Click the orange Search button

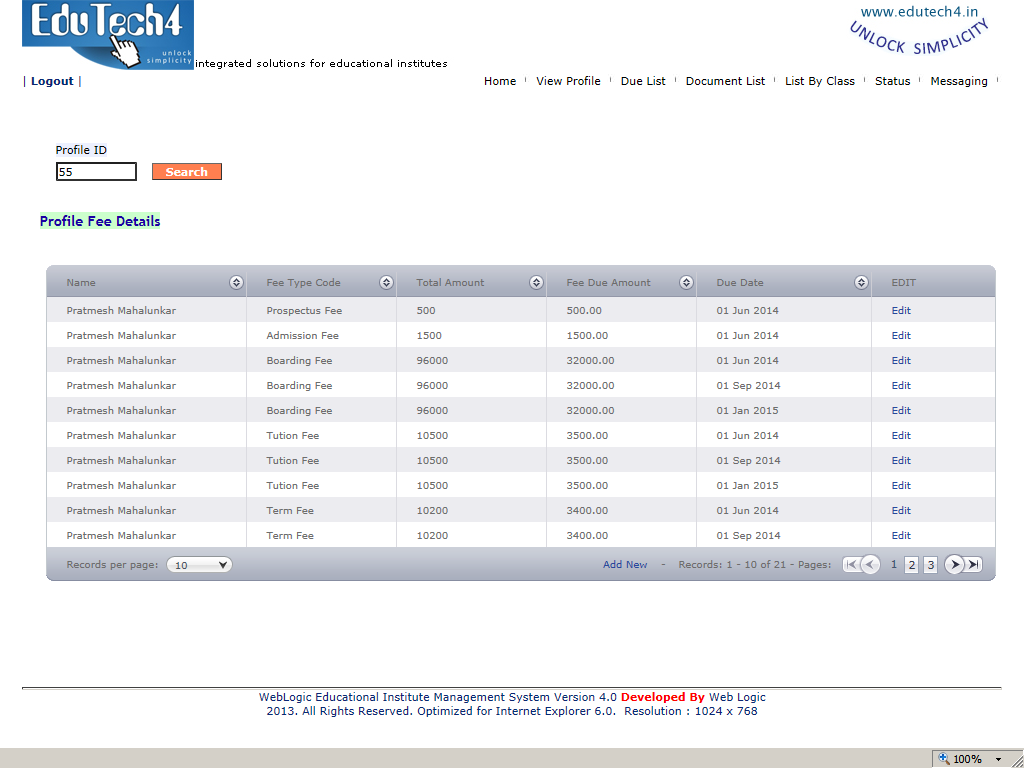(187, 171)
